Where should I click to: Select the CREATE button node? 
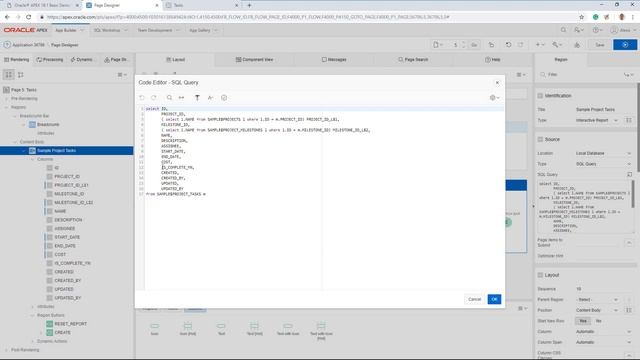(62, 333)
